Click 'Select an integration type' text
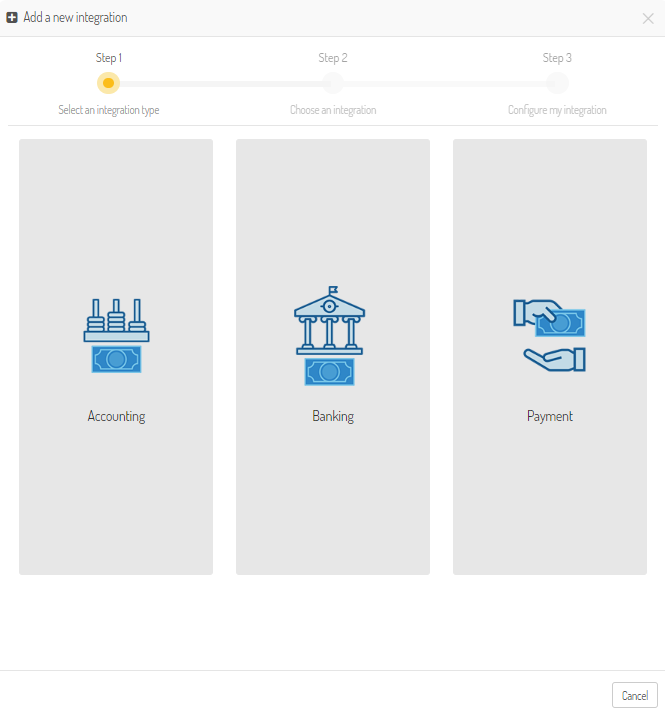The image size is (665, 716). coord(109,110)
